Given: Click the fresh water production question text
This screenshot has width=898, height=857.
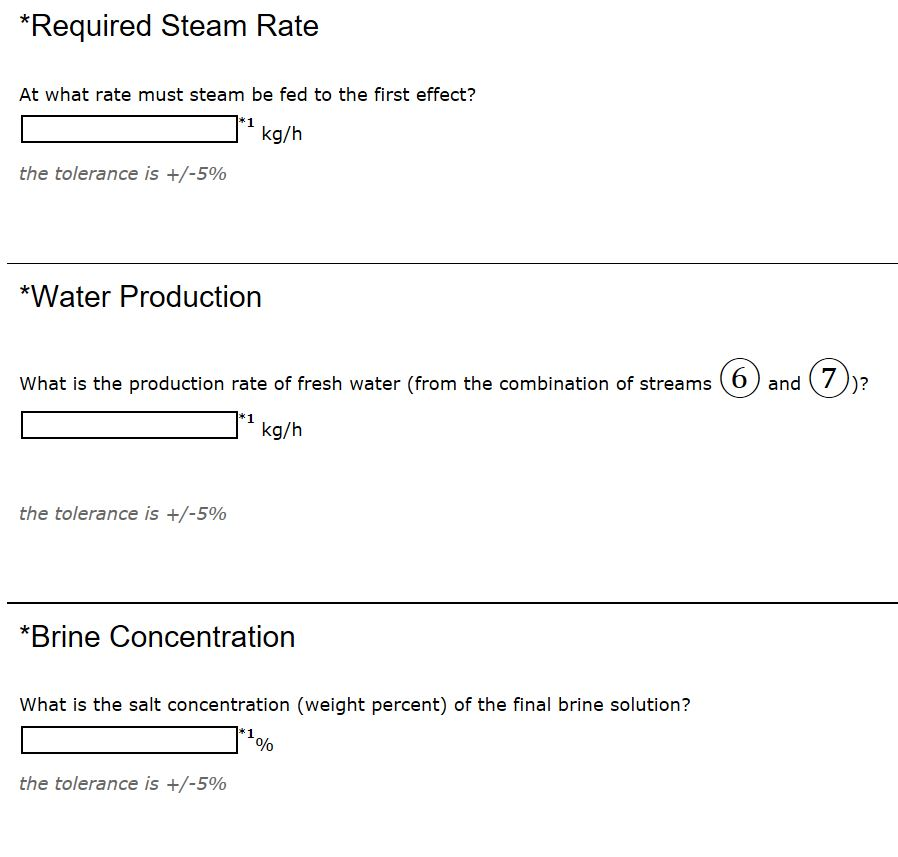Looking at the screenshot, I should 365,384.
